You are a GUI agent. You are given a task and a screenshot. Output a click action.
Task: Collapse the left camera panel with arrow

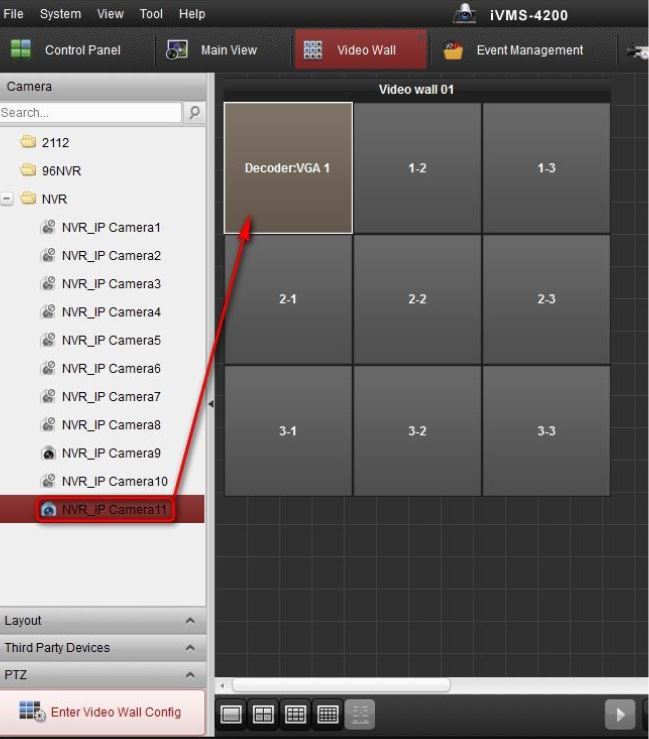click(x=211, y=404)
